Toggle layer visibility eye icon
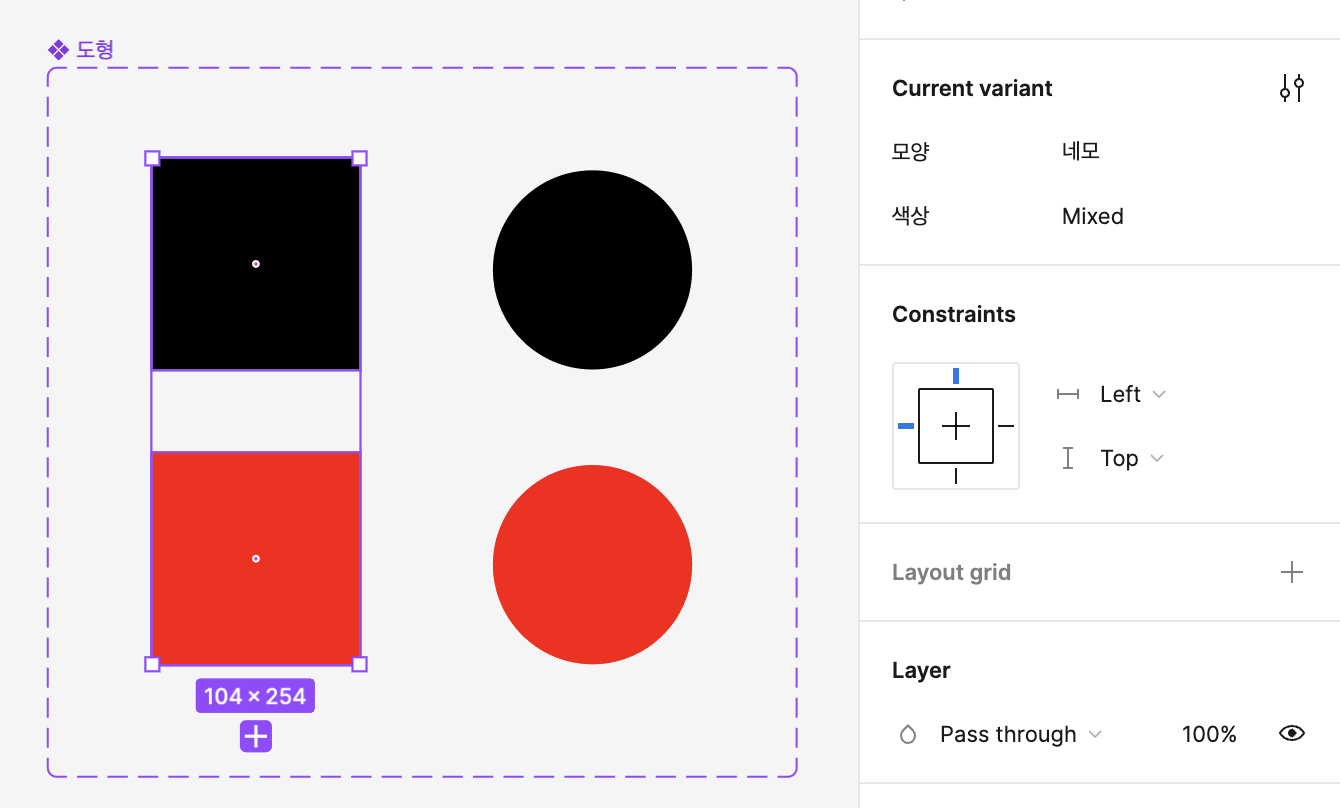Screen dimensions: 1340x808 click(x=1292, y=734)
